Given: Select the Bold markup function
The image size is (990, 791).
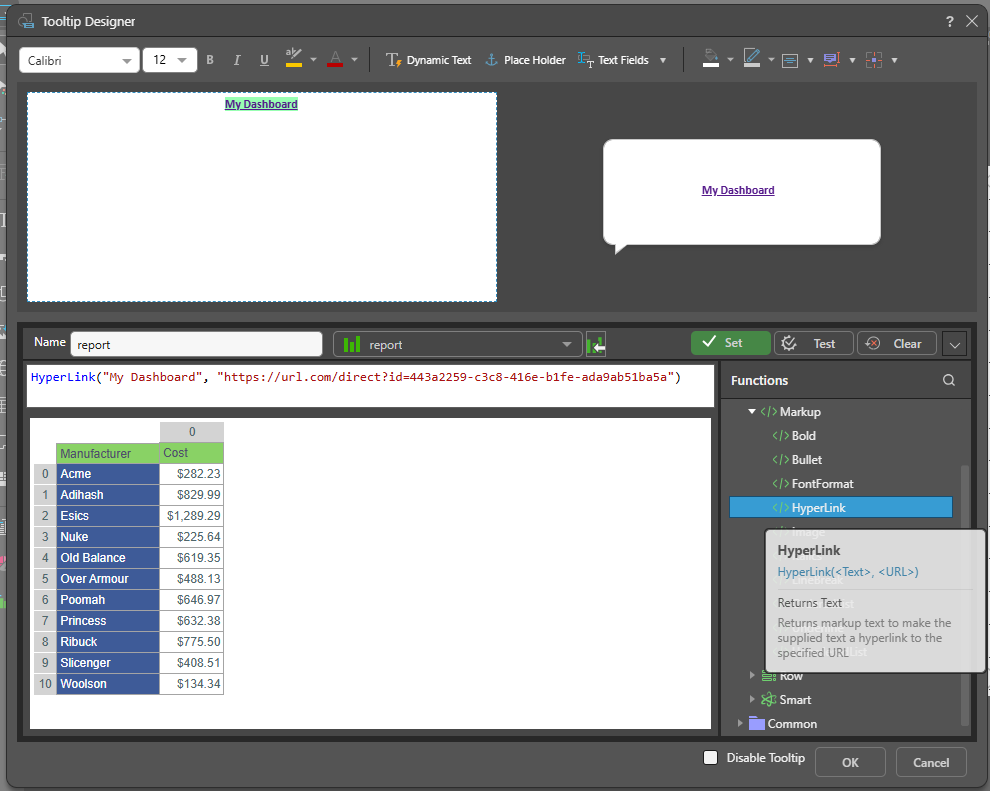Looking at the screenshot, I should tap(794, 436).
